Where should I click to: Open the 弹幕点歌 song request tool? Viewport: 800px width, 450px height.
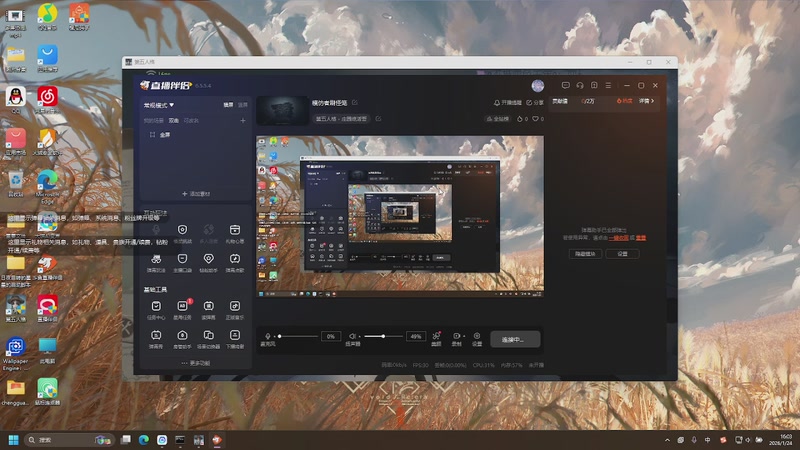click(235, 262)
